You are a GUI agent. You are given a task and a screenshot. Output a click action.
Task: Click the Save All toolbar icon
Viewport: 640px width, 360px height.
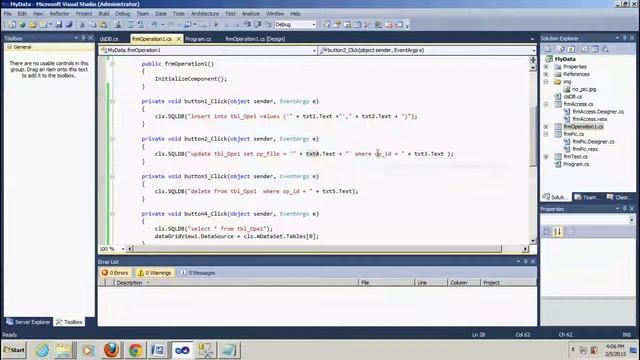(69, 25)
